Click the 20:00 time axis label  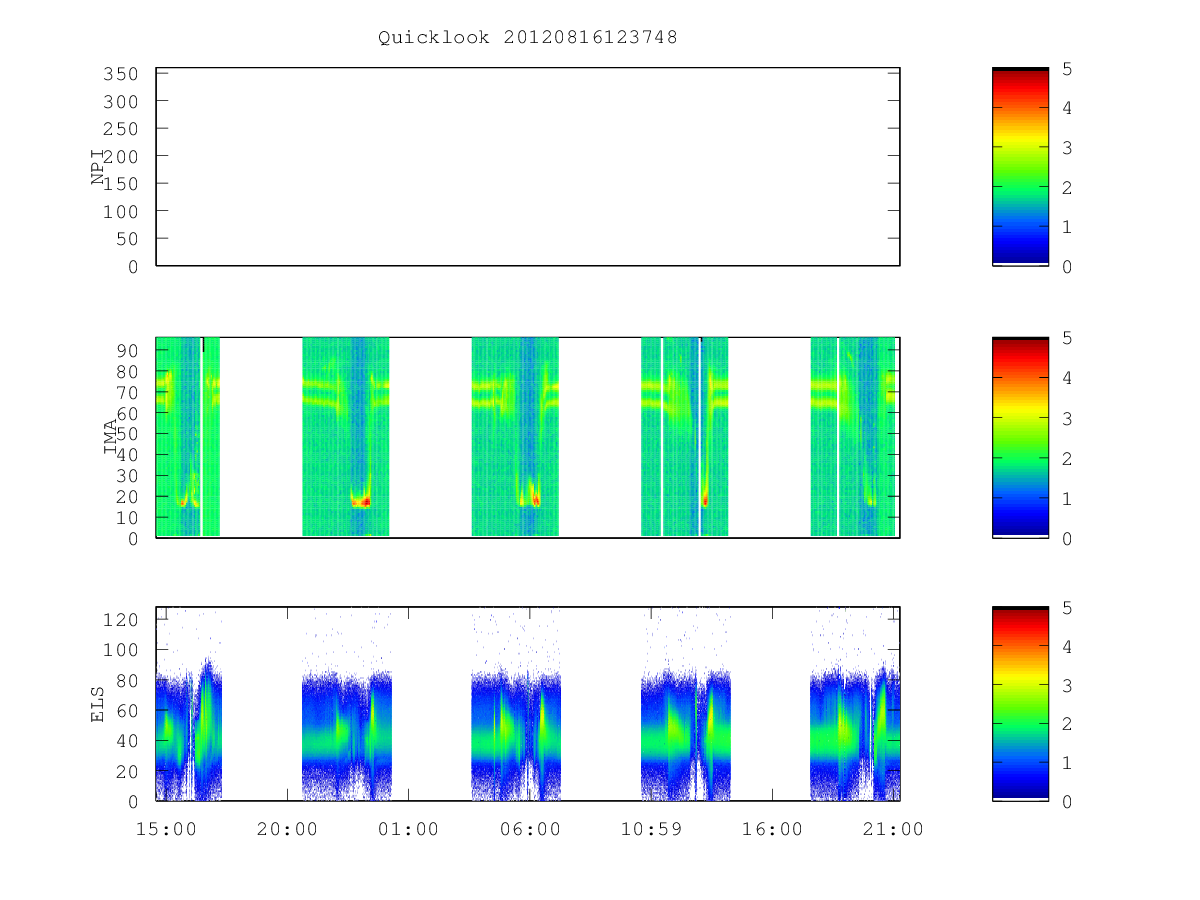287,829
